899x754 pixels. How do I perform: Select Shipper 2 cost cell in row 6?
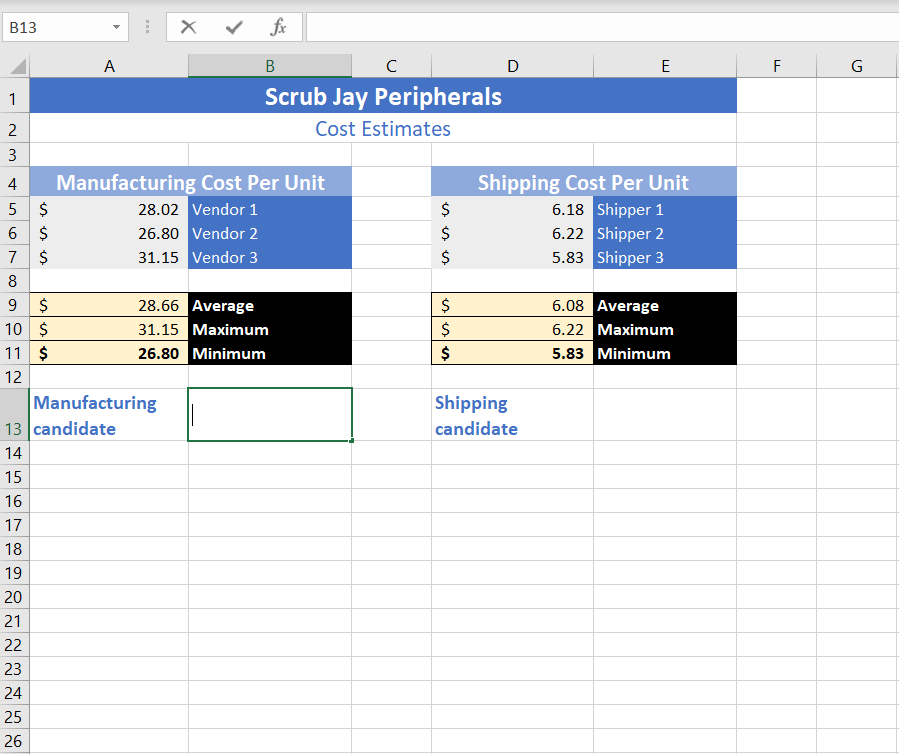click(x=513, y=233)
